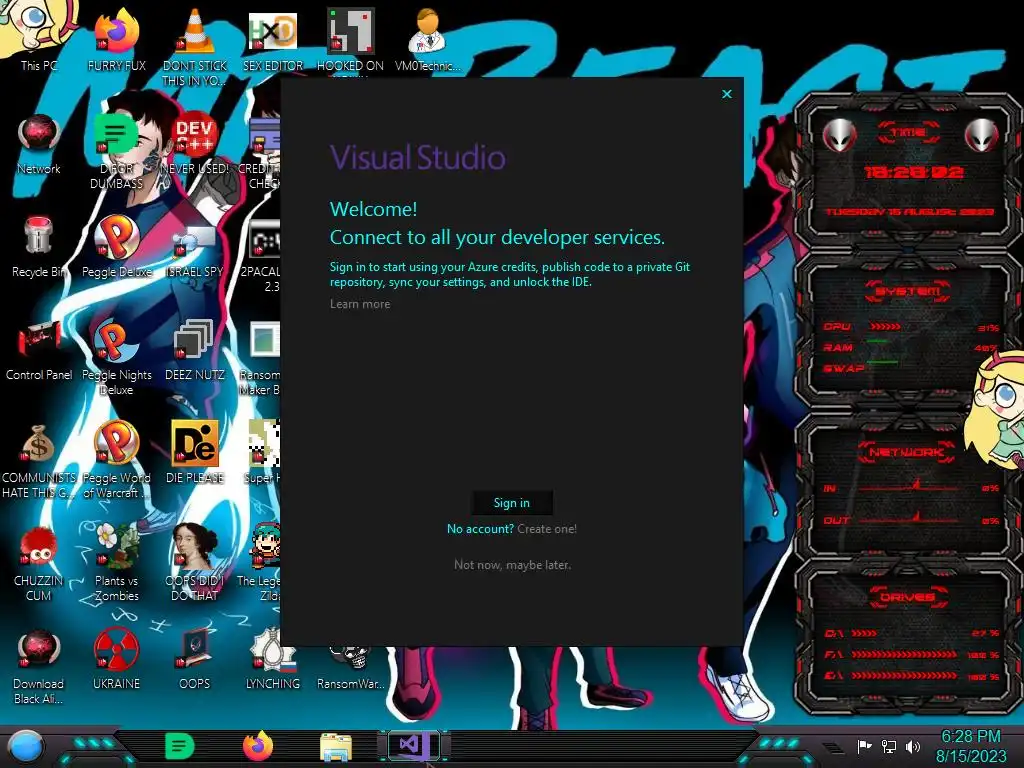Click the NETWORK widget panel header

[907, 452]
